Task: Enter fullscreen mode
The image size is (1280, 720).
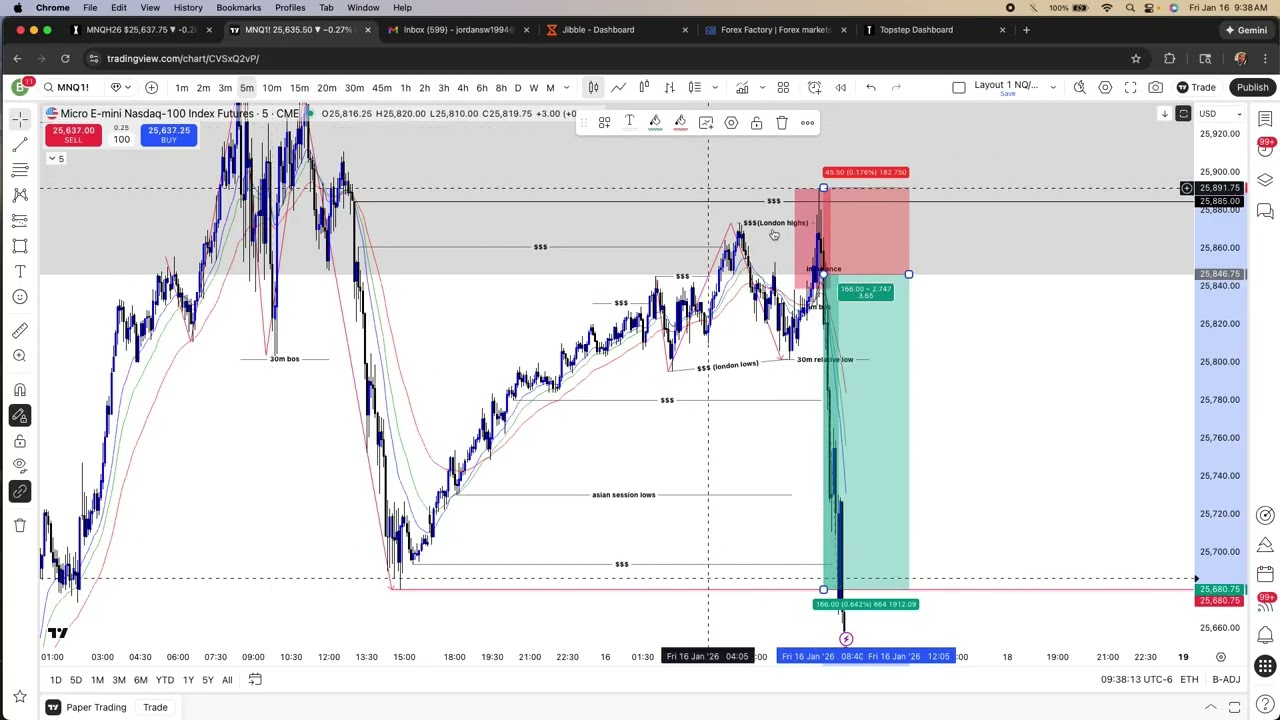Action: 1130,88
